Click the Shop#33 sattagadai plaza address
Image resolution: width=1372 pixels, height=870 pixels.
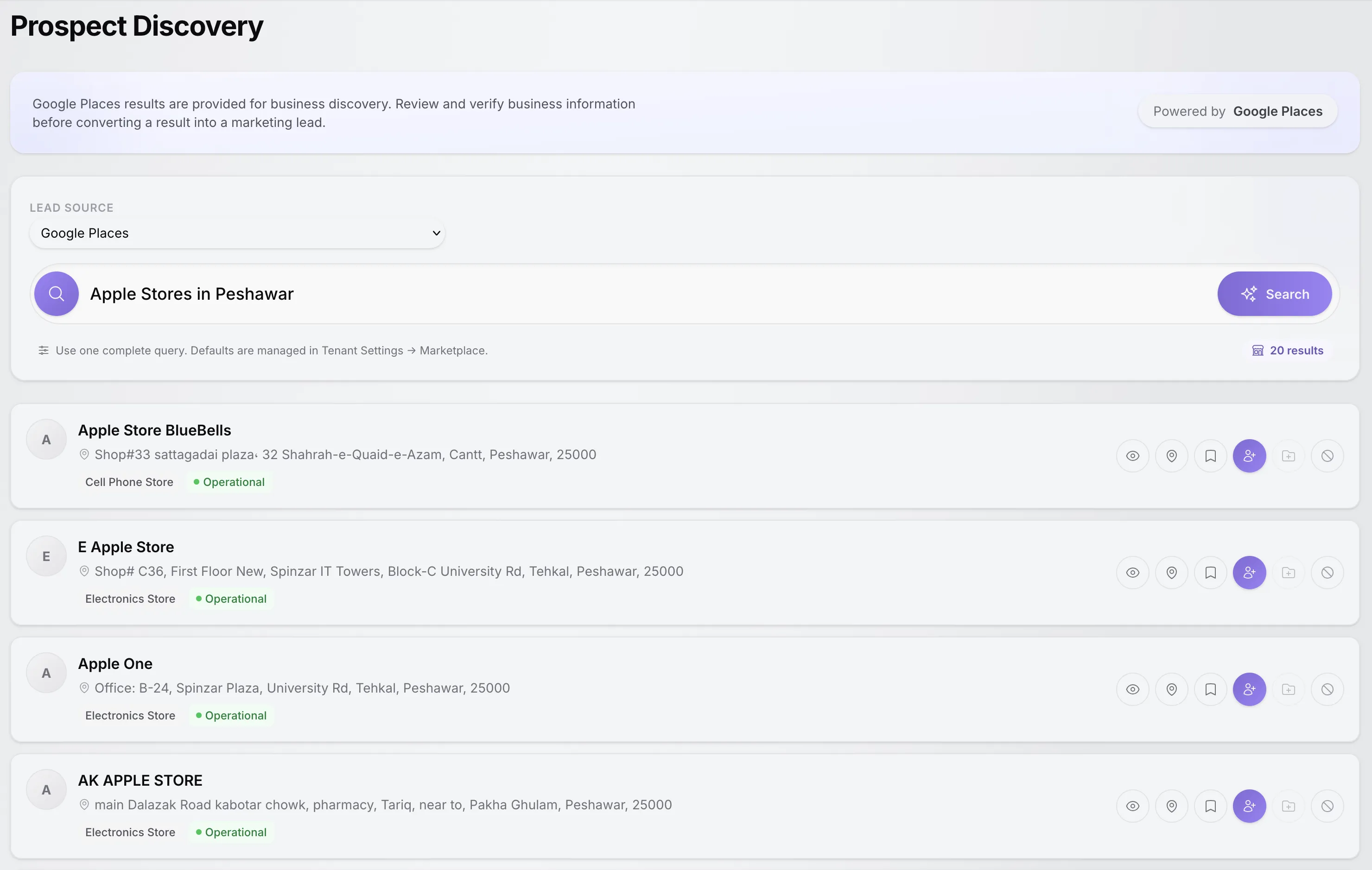[x=345, y=455]
